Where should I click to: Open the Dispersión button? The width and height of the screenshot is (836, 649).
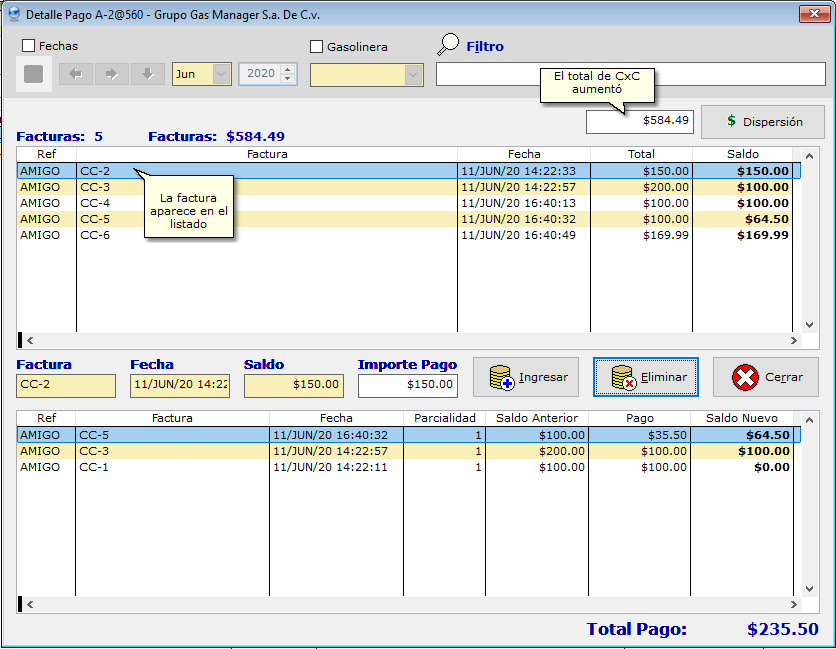tap(763, 122)
